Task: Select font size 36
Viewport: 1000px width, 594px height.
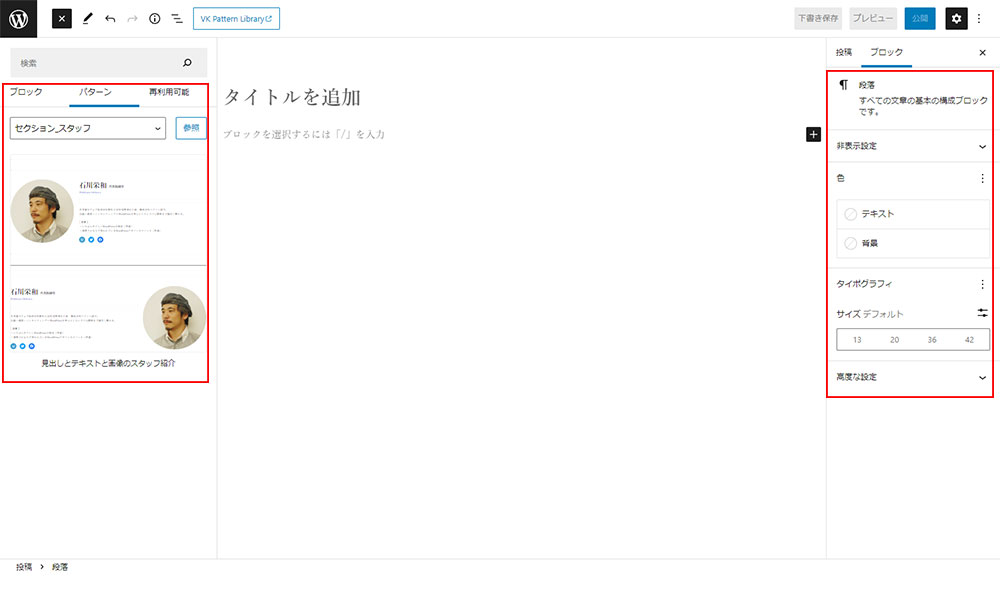Action: point(932,340)
